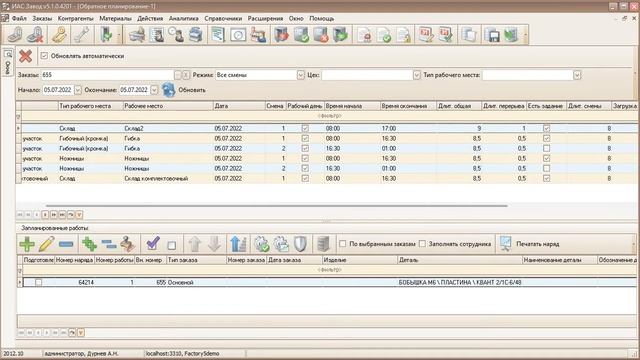The width and height of the screenshot is (640, 360).
Task: Open the 'Контрагенты' menu
Action: [x=76, y=18]
